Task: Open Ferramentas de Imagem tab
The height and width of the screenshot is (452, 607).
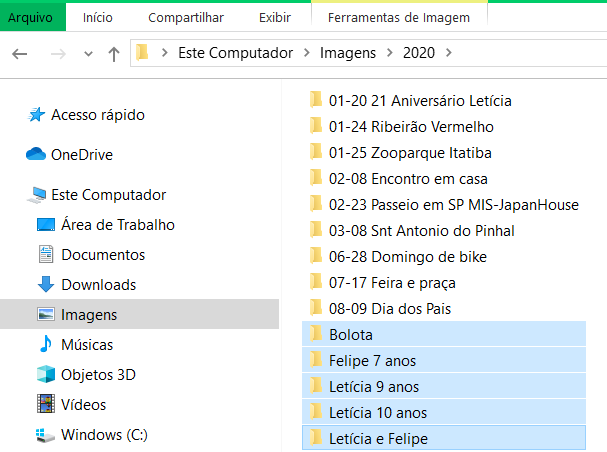Action: [x=399, y=17]
